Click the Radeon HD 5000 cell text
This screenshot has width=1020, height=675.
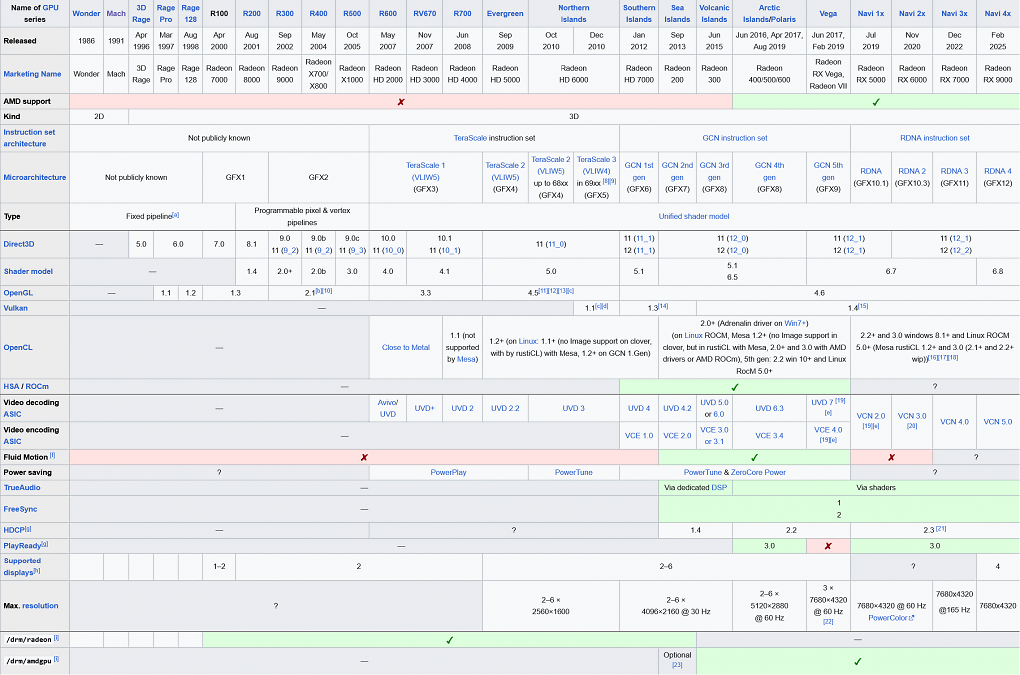505,74
